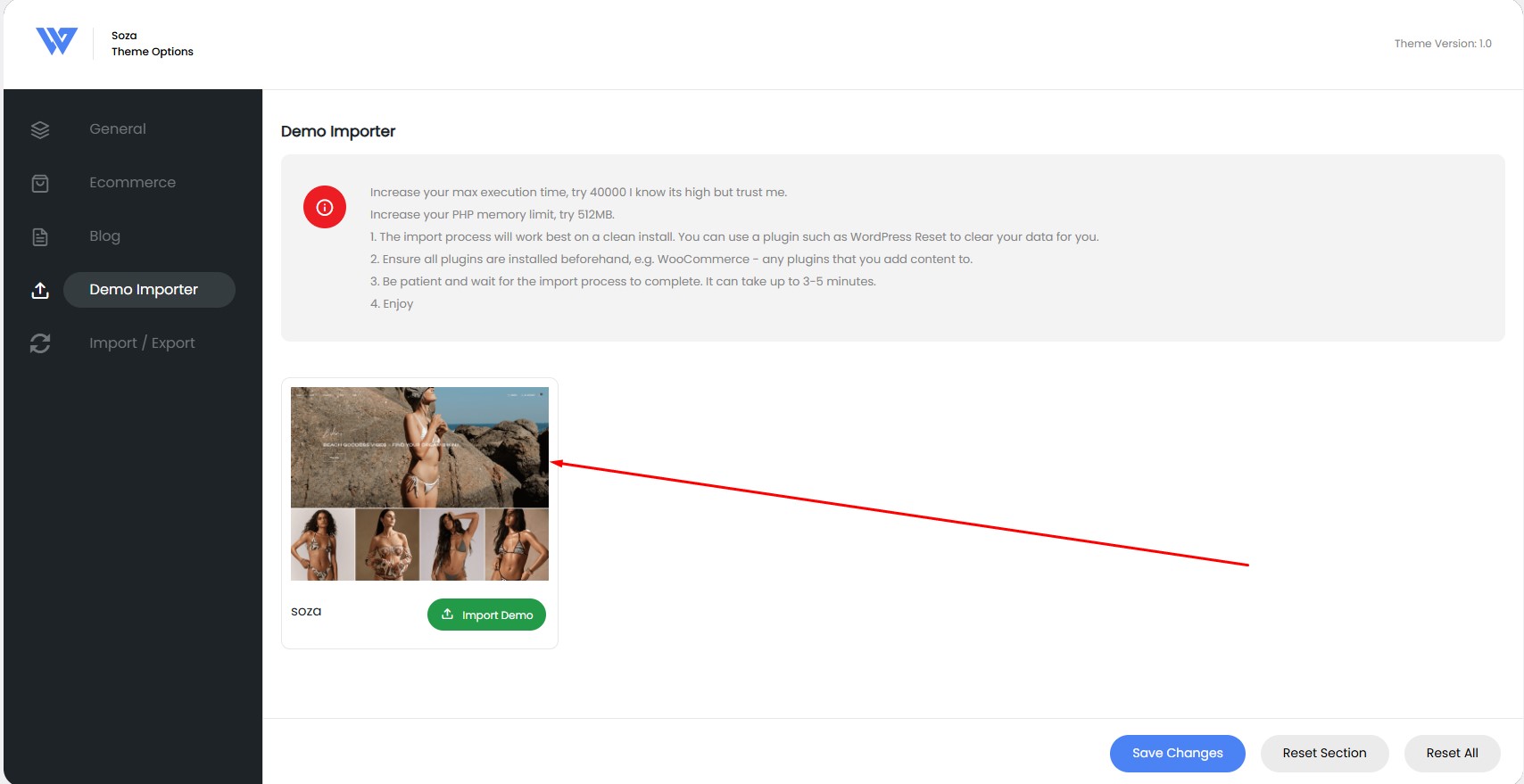Open the Import / Export section

(x=142, y=343)
